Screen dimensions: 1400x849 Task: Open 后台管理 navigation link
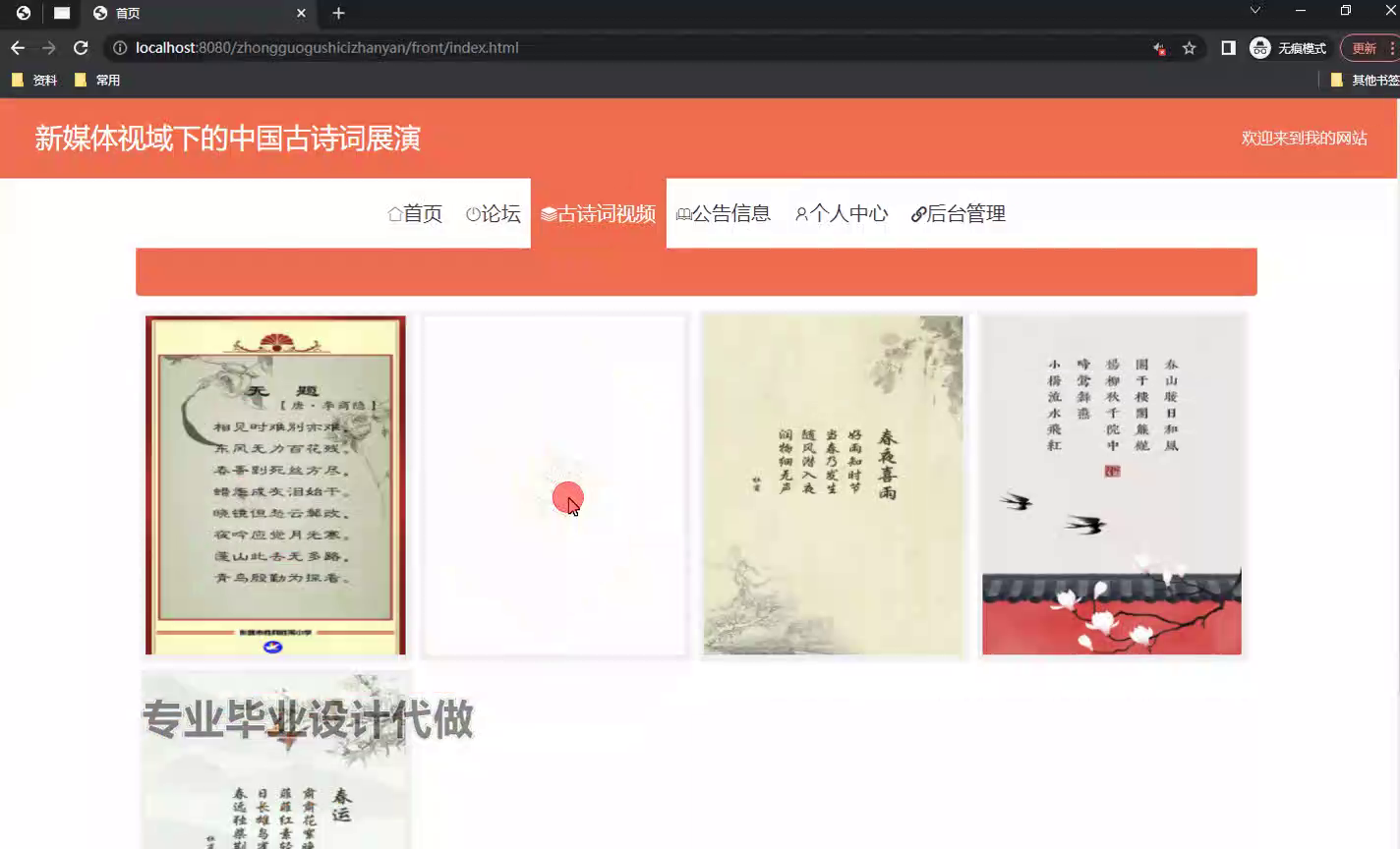tap(959, 213)
